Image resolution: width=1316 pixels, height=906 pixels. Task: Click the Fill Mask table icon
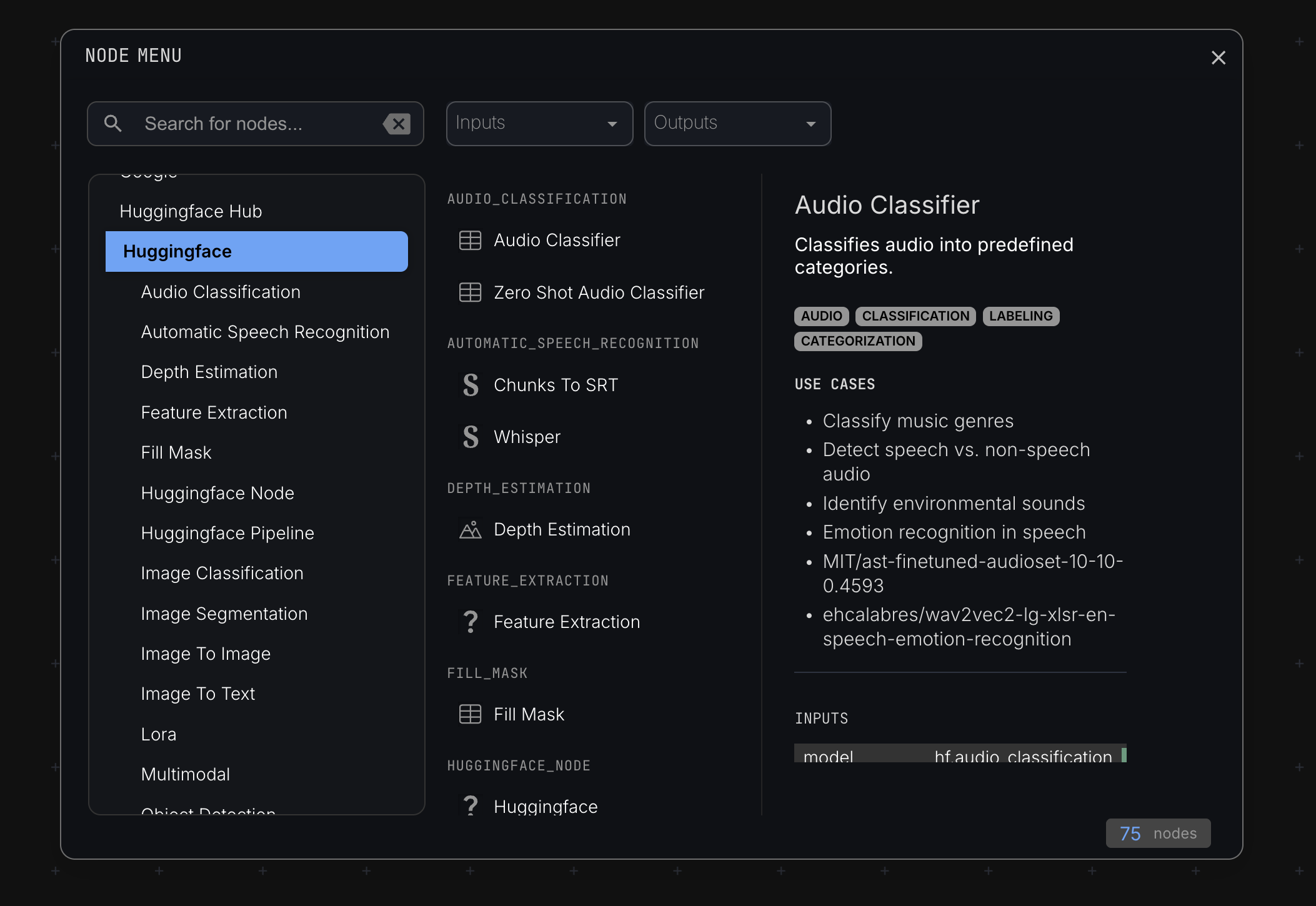pos(470,714)
